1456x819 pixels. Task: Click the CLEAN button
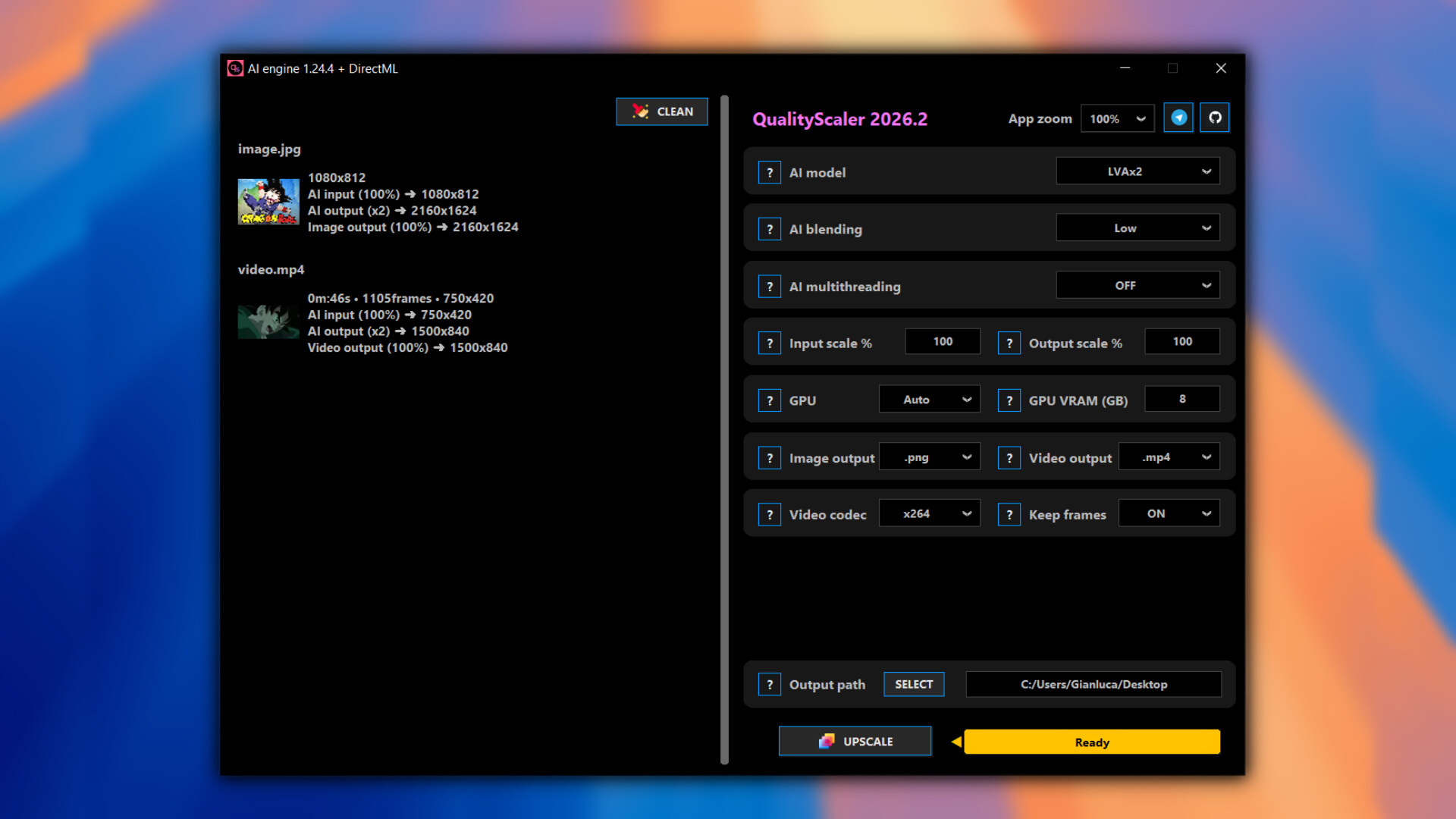pyautogui.click(x=662, y=111)
